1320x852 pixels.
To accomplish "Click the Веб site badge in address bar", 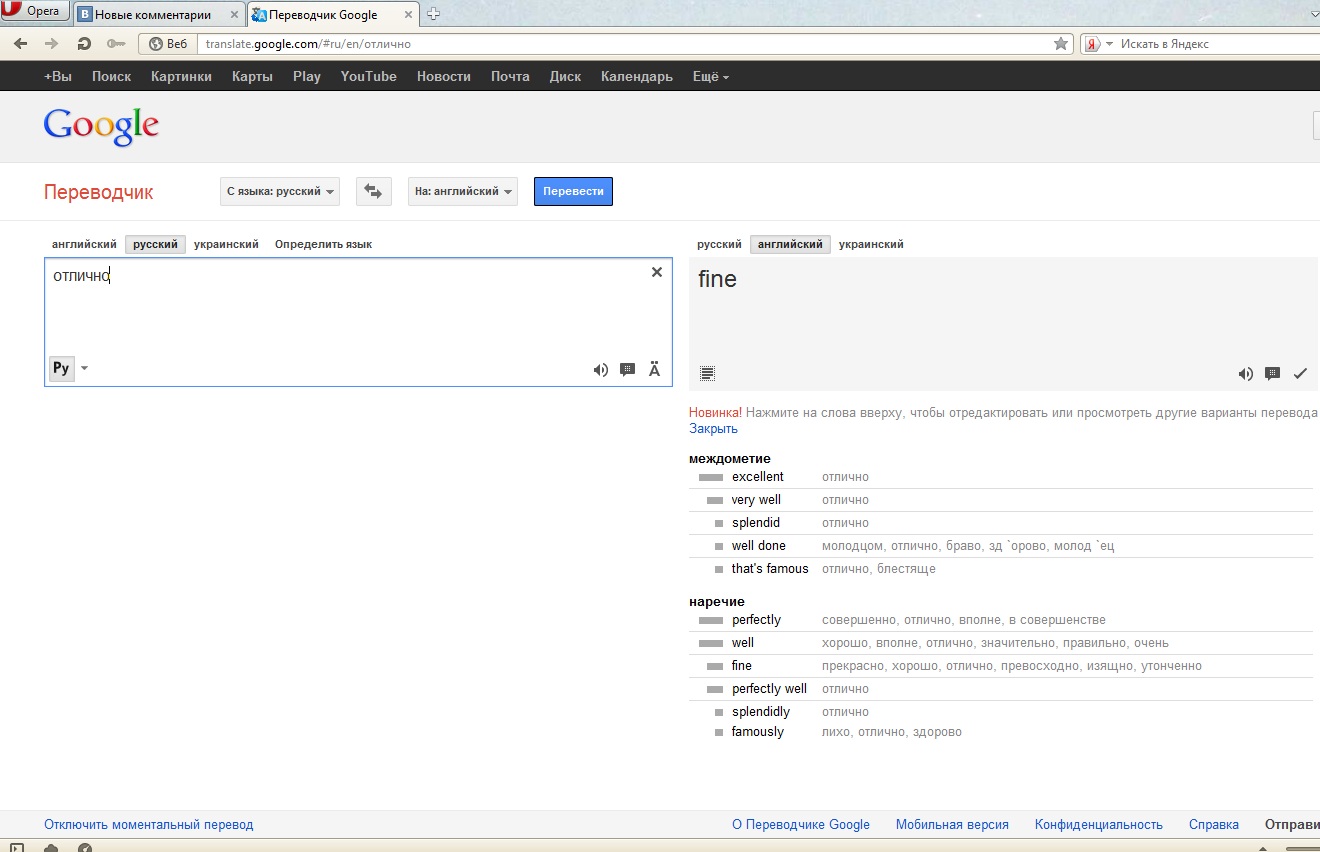I will [x=168, y=44].
